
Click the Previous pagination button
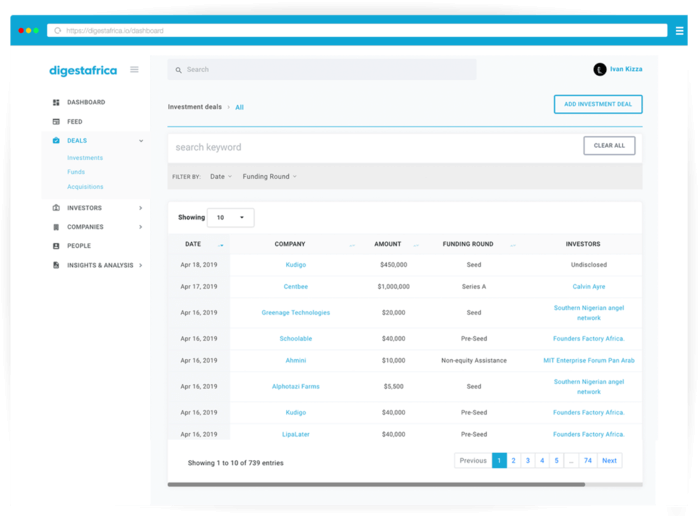point(473,461)
